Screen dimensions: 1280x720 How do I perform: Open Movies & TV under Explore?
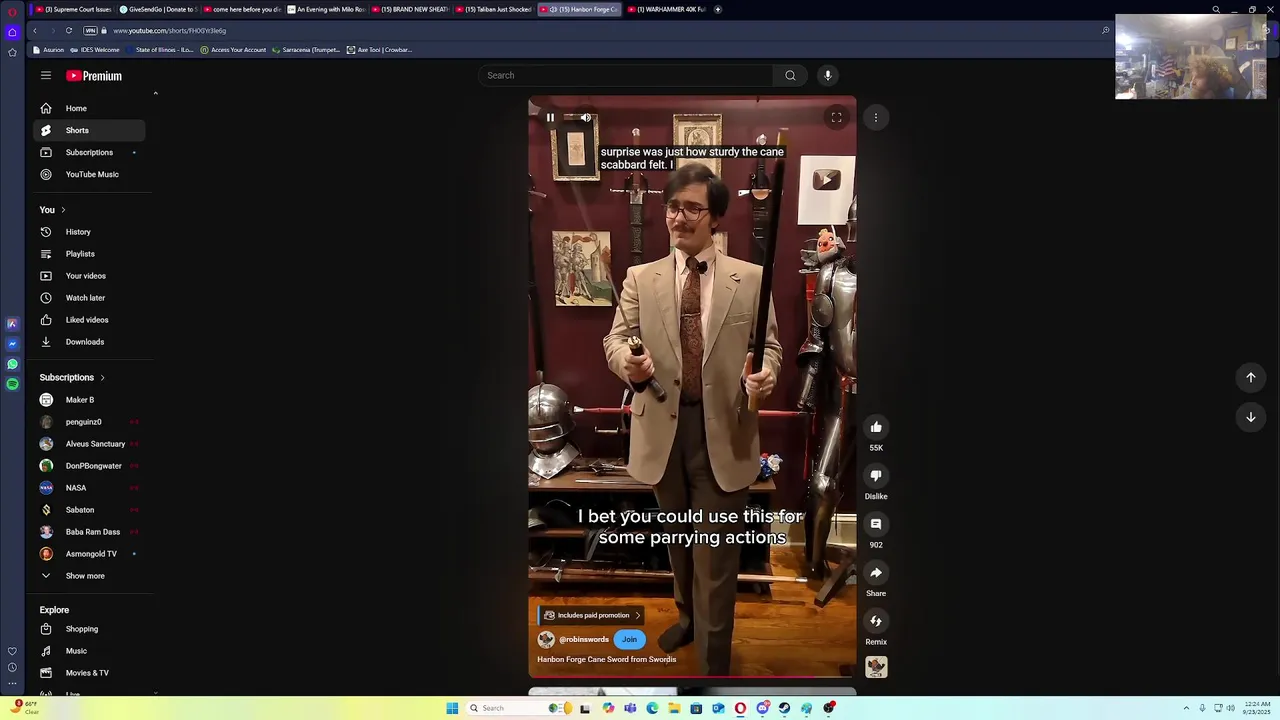[88, 673]
